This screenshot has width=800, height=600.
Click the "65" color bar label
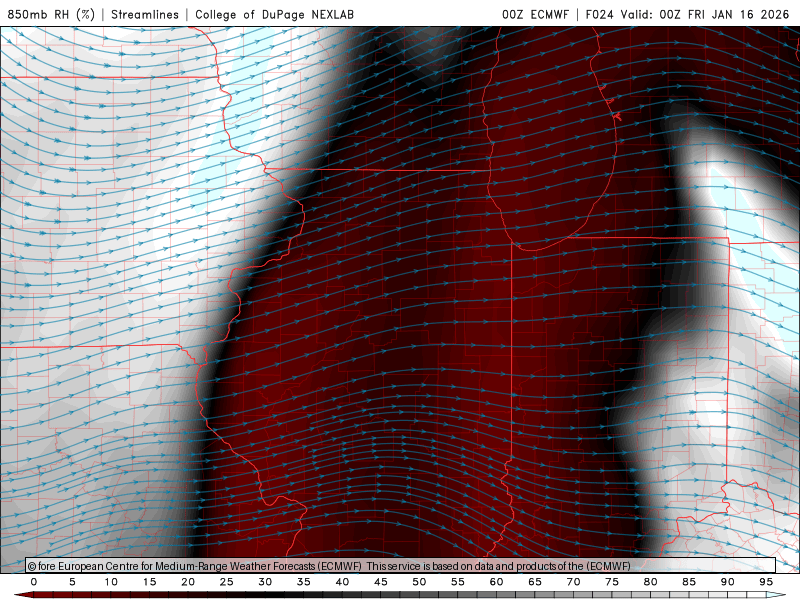click(x=535, y=582)
